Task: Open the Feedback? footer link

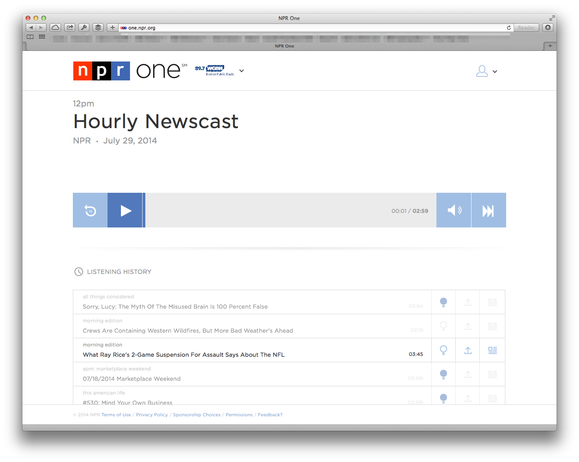Action: [x=270, y=415]
